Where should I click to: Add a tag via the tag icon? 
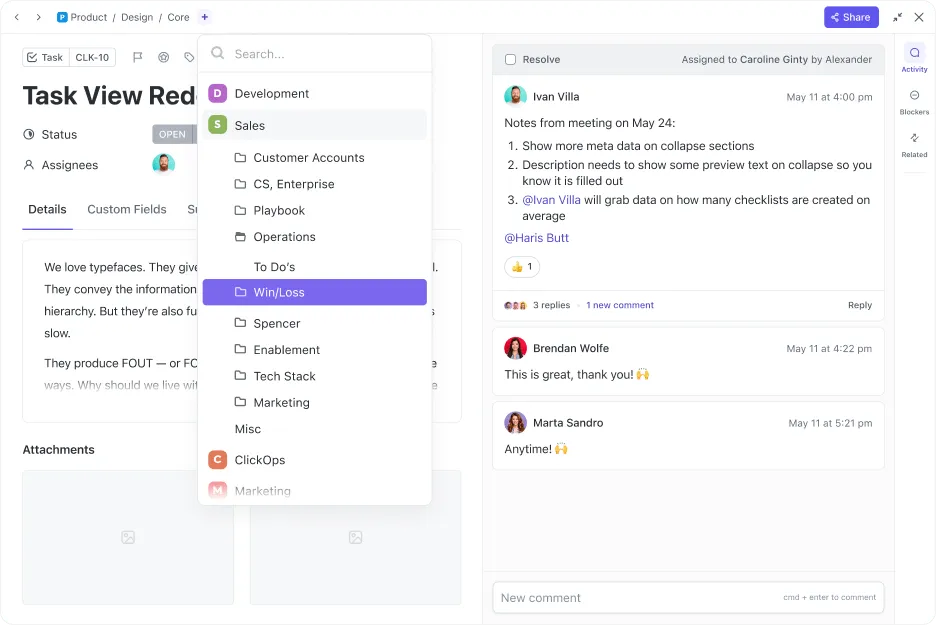coord(189,57)
